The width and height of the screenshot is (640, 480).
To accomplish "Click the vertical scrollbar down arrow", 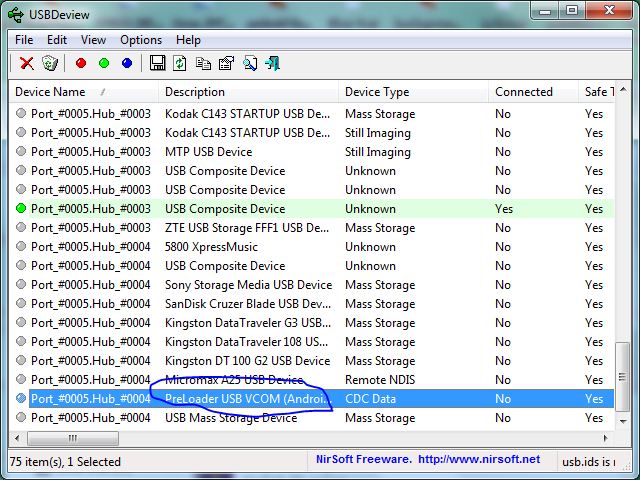I will (x=622, y=422).
